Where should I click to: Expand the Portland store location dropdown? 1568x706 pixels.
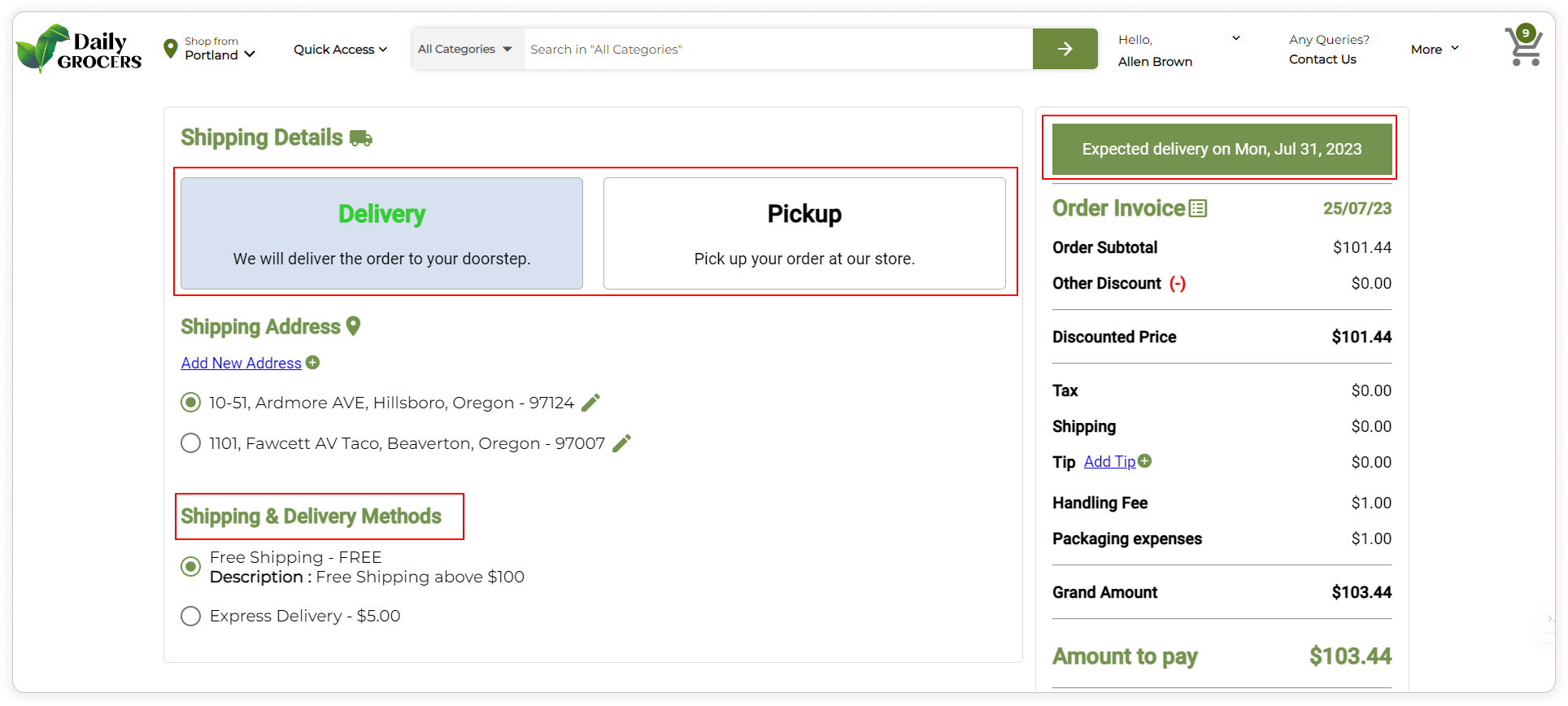click(220, 54)
